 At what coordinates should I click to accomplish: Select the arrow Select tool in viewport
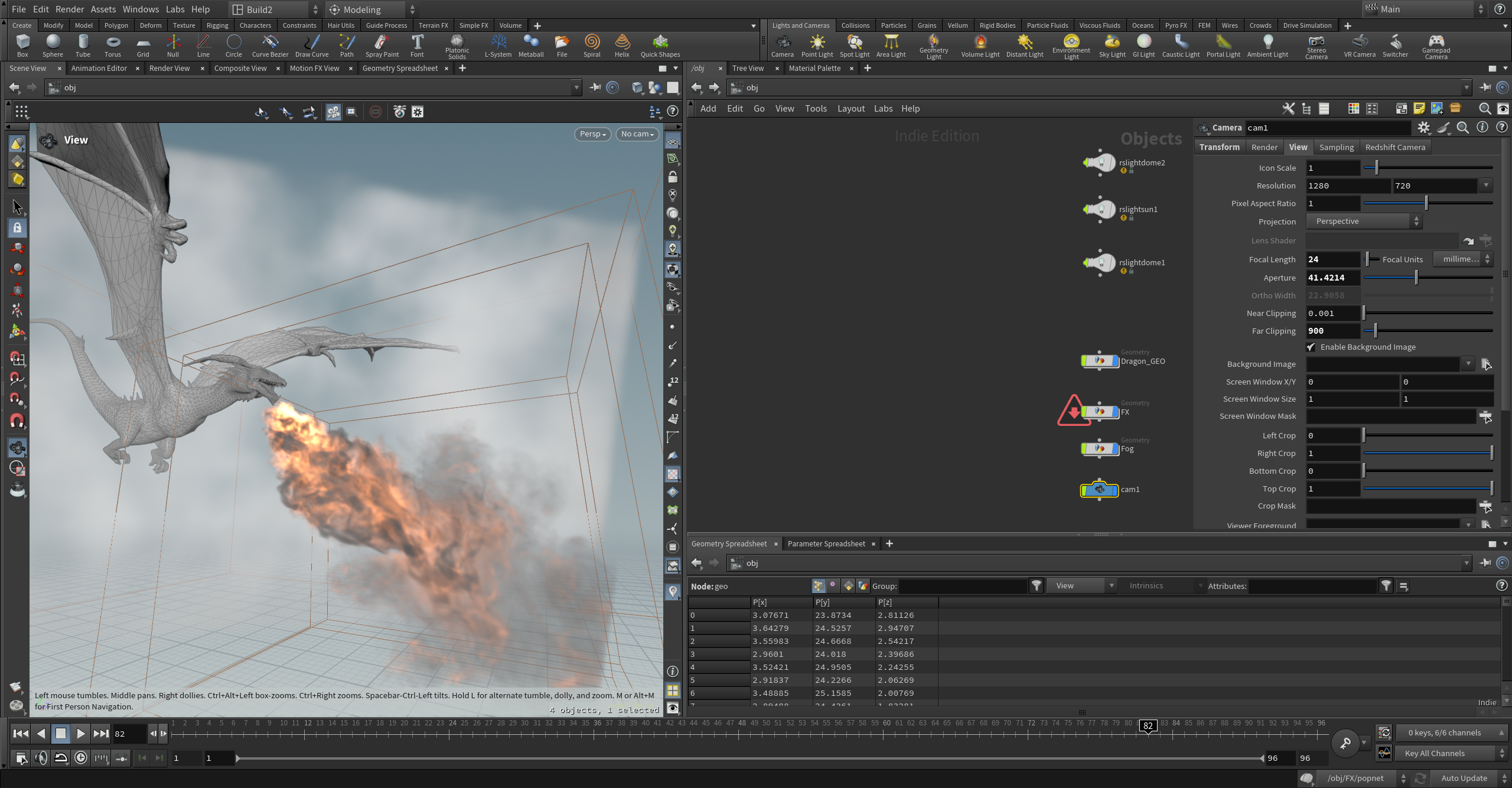click(x=17, y=207)
